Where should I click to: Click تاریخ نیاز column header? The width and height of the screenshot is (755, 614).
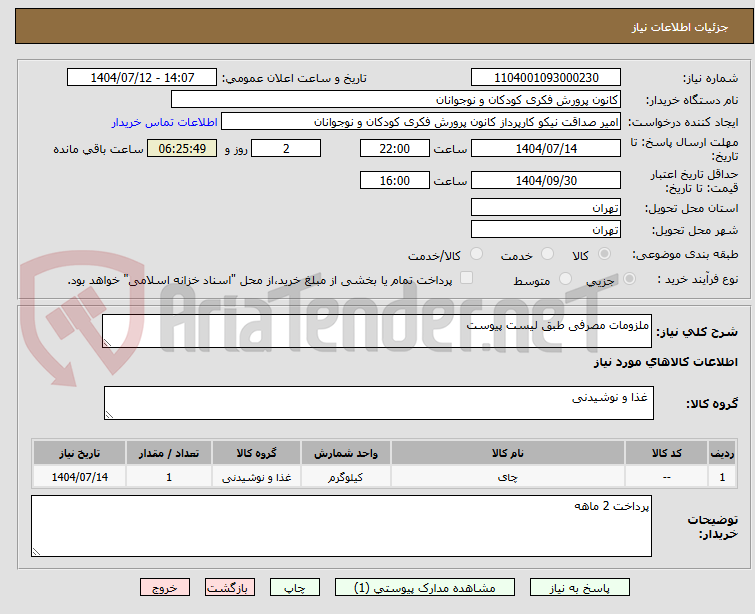click(79, 453)
